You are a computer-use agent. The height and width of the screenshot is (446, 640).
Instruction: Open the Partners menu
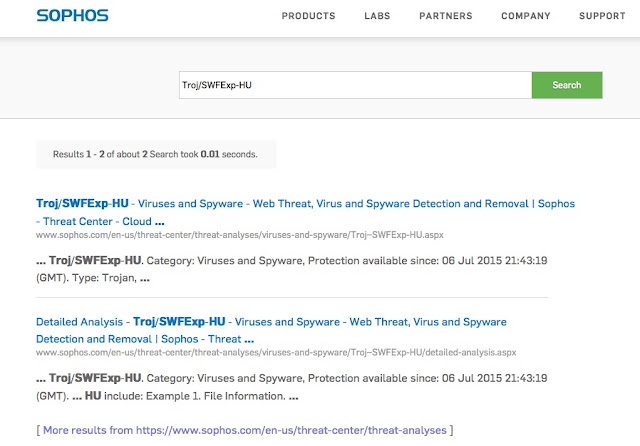tap(446, 16)
